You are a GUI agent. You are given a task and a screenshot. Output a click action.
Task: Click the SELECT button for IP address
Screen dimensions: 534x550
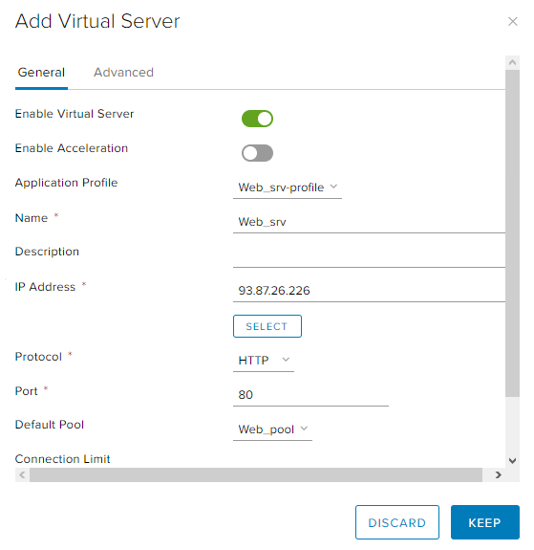pos(267,326)
